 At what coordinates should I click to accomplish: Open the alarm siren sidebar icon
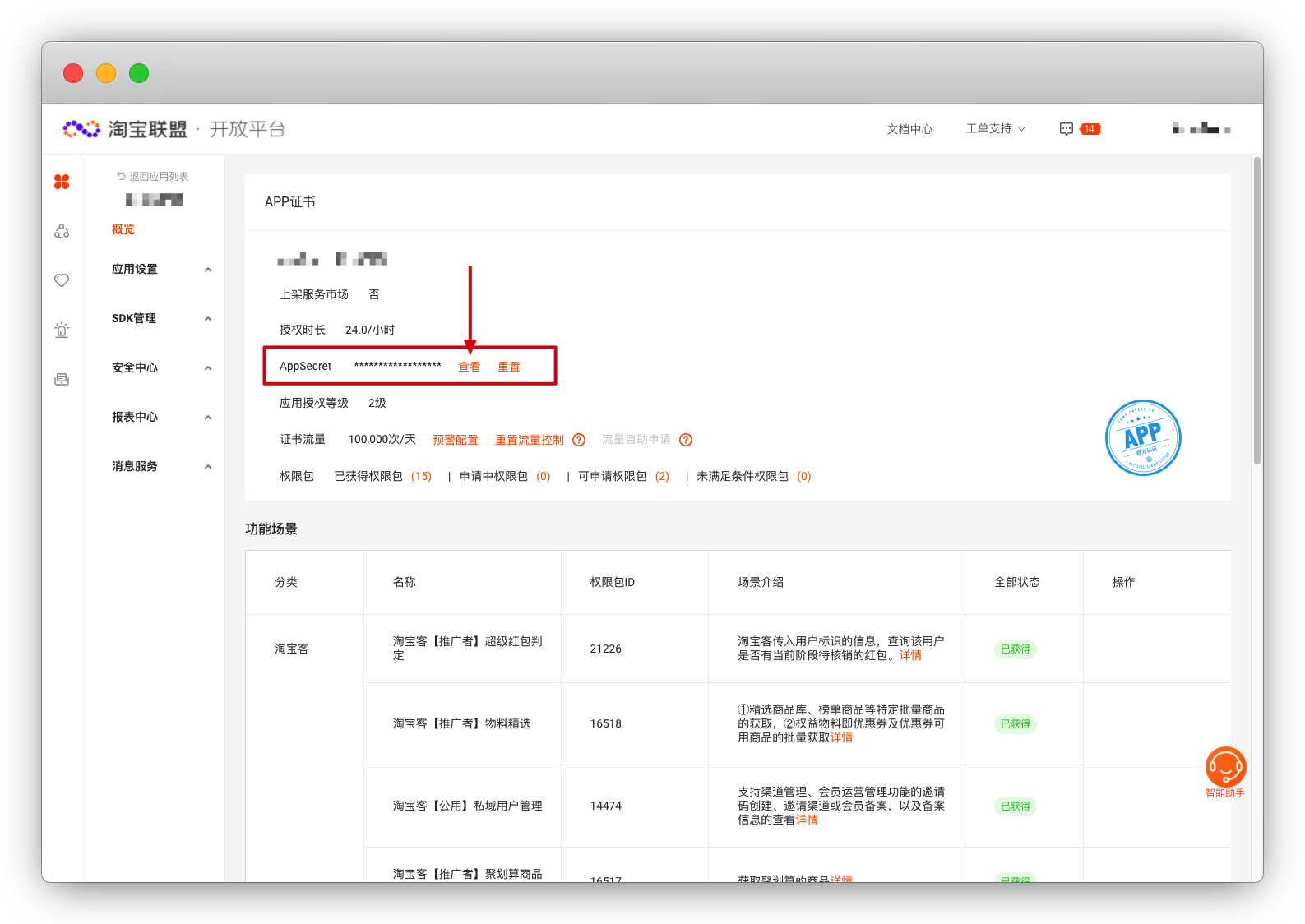coord(62,330)
